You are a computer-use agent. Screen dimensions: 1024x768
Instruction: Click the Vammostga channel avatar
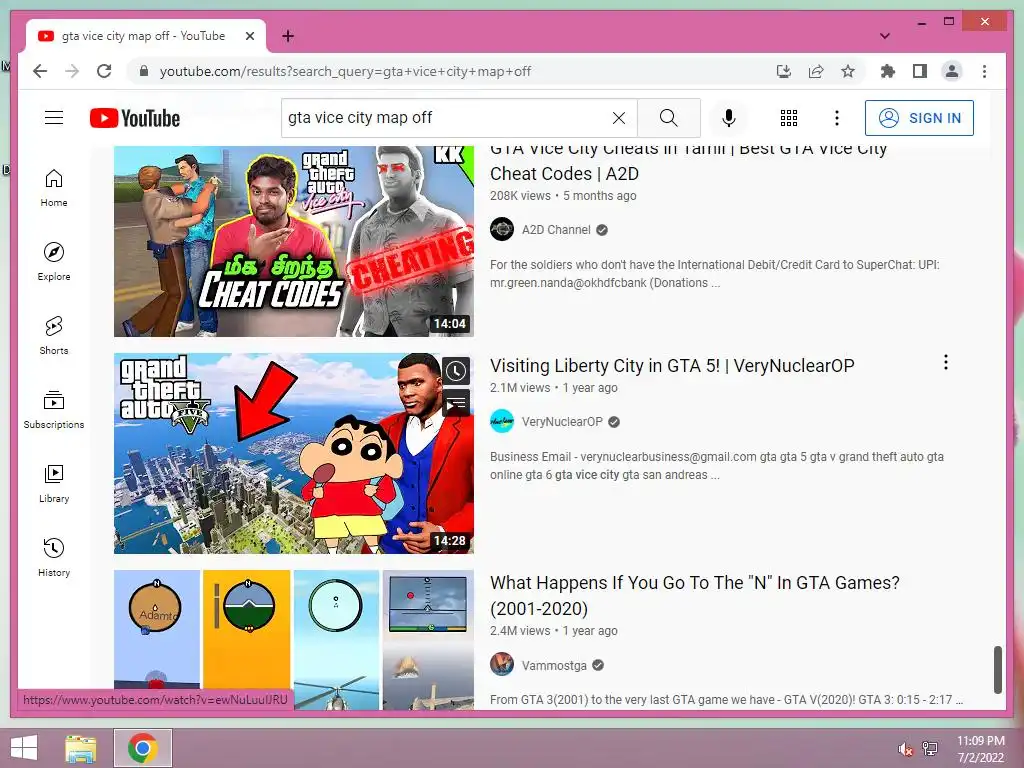click(x=502, y=665)
